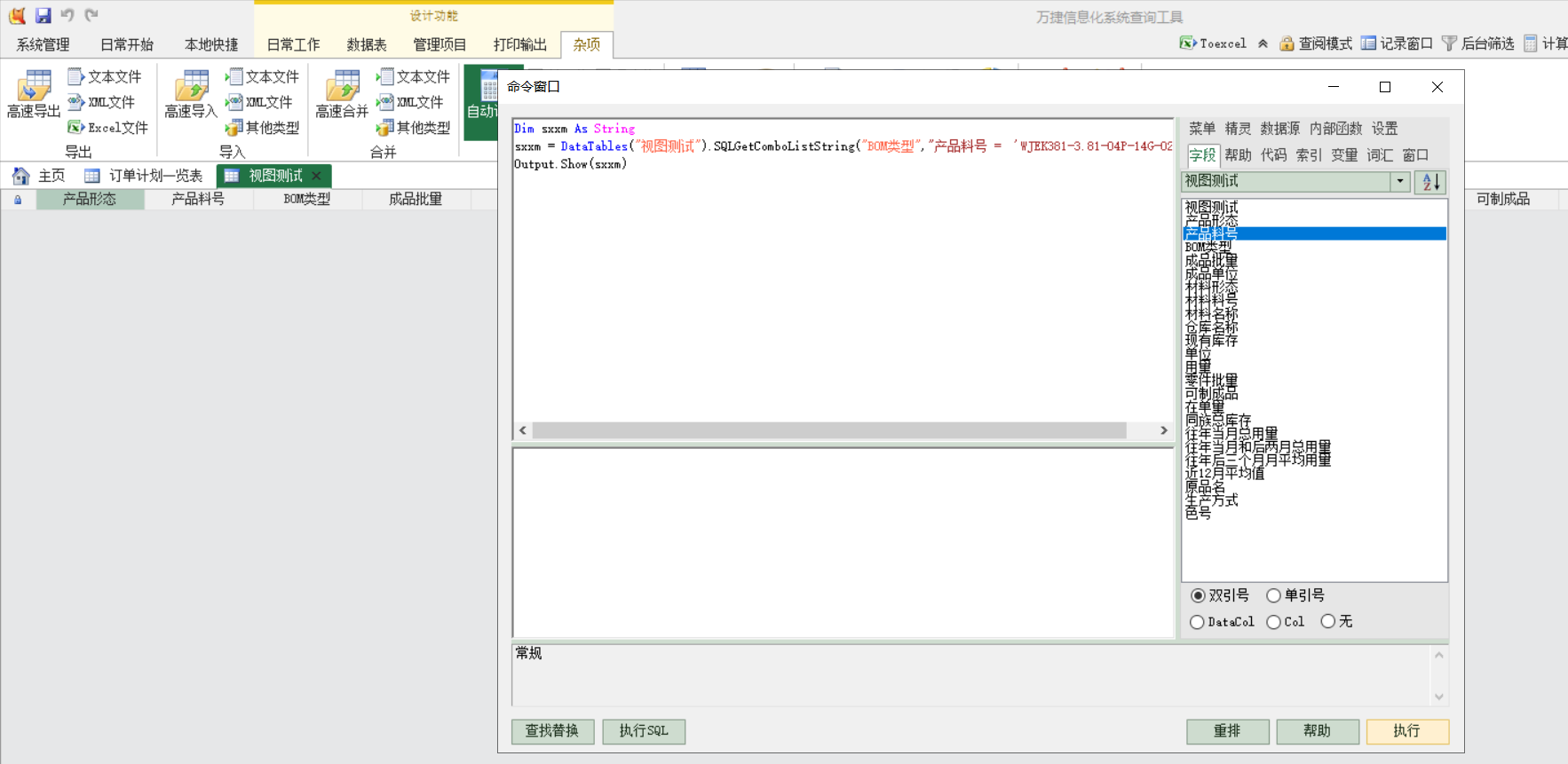The height and width of the screenshot is (764, 1568).
Task: Click 成品批量 column header
Action: tap(416, 200)
